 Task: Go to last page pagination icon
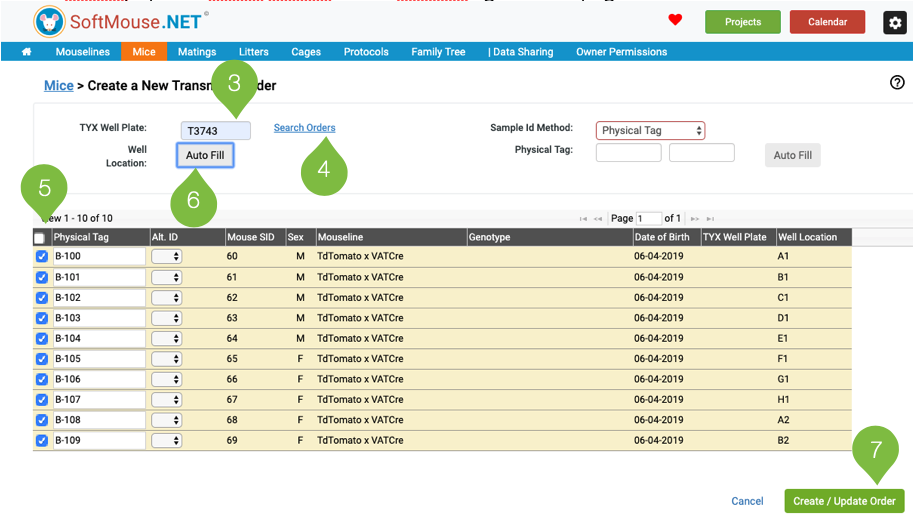(x=711, y=218)
